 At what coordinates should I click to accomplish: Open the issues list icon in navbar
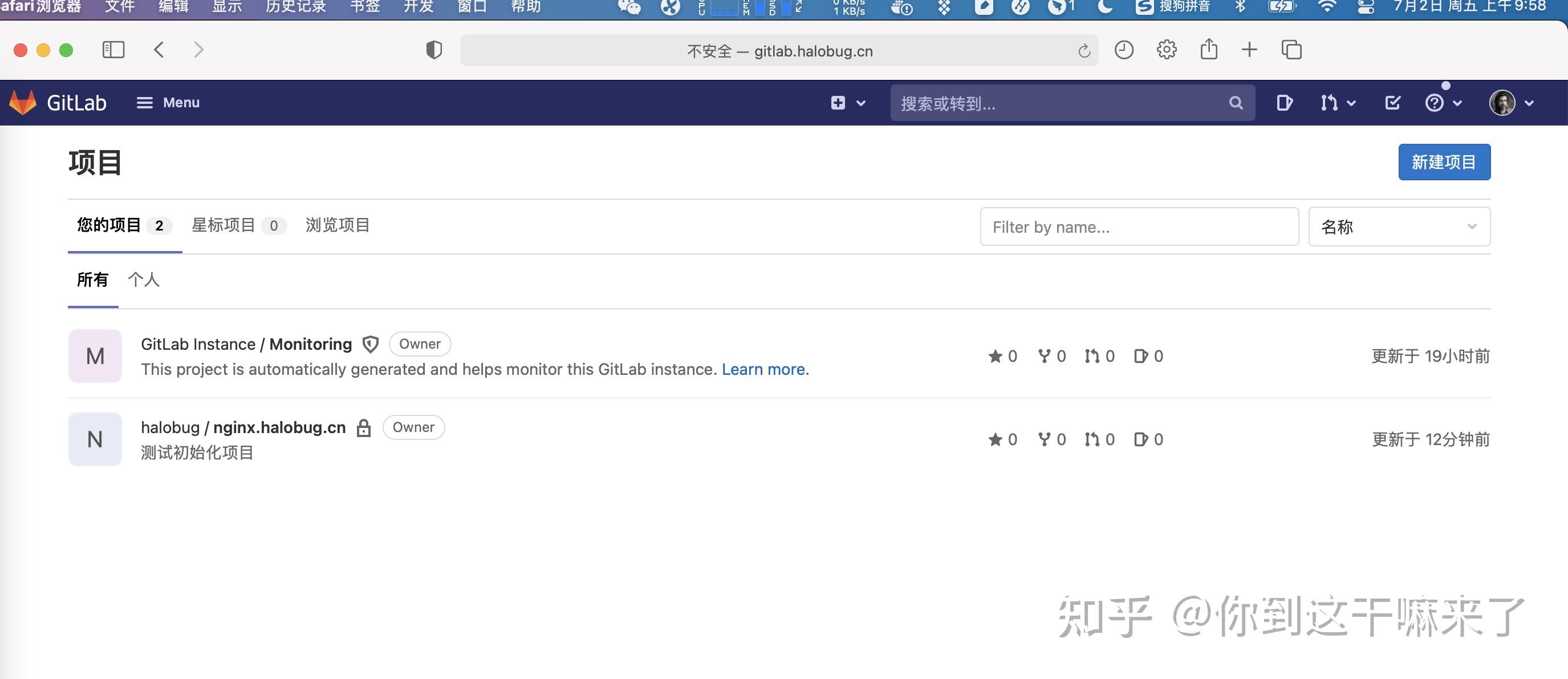tap(1285, 102)
